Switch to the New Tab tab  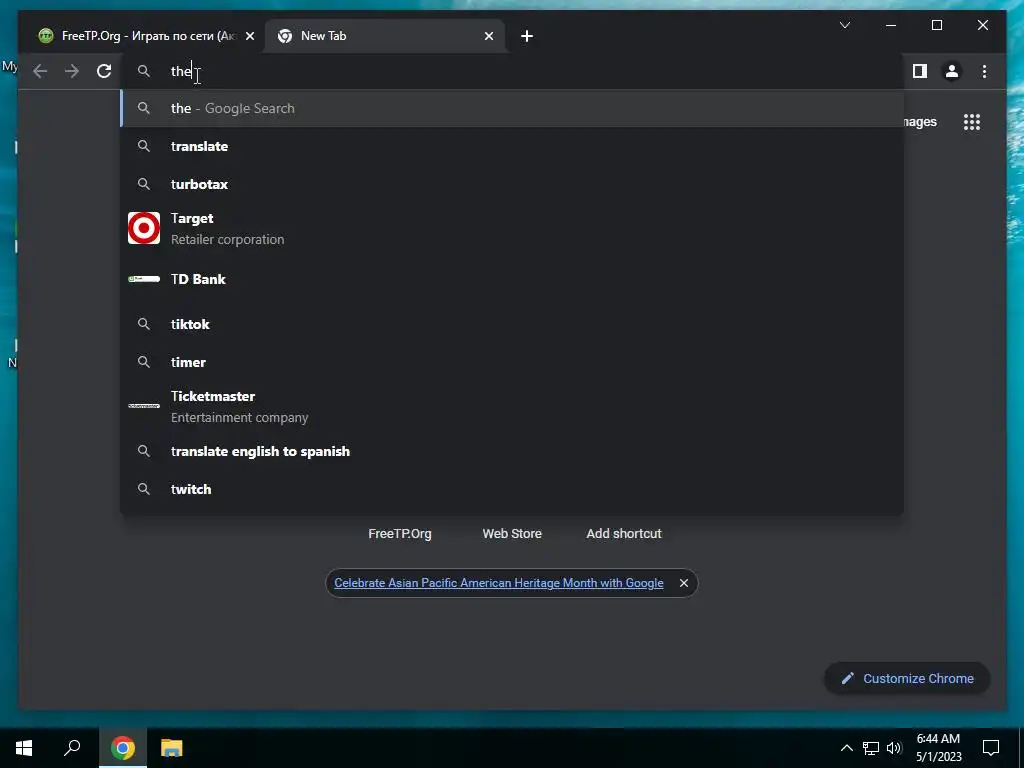click(385, 36)
